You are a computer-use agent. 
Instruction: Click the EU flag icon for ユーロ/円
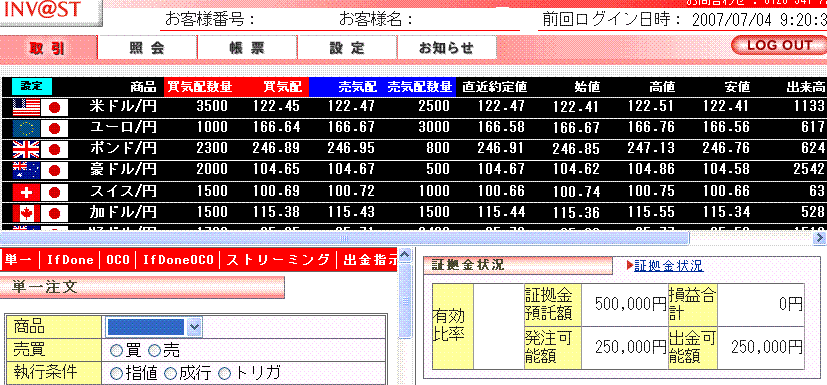(x=26, y=128)
